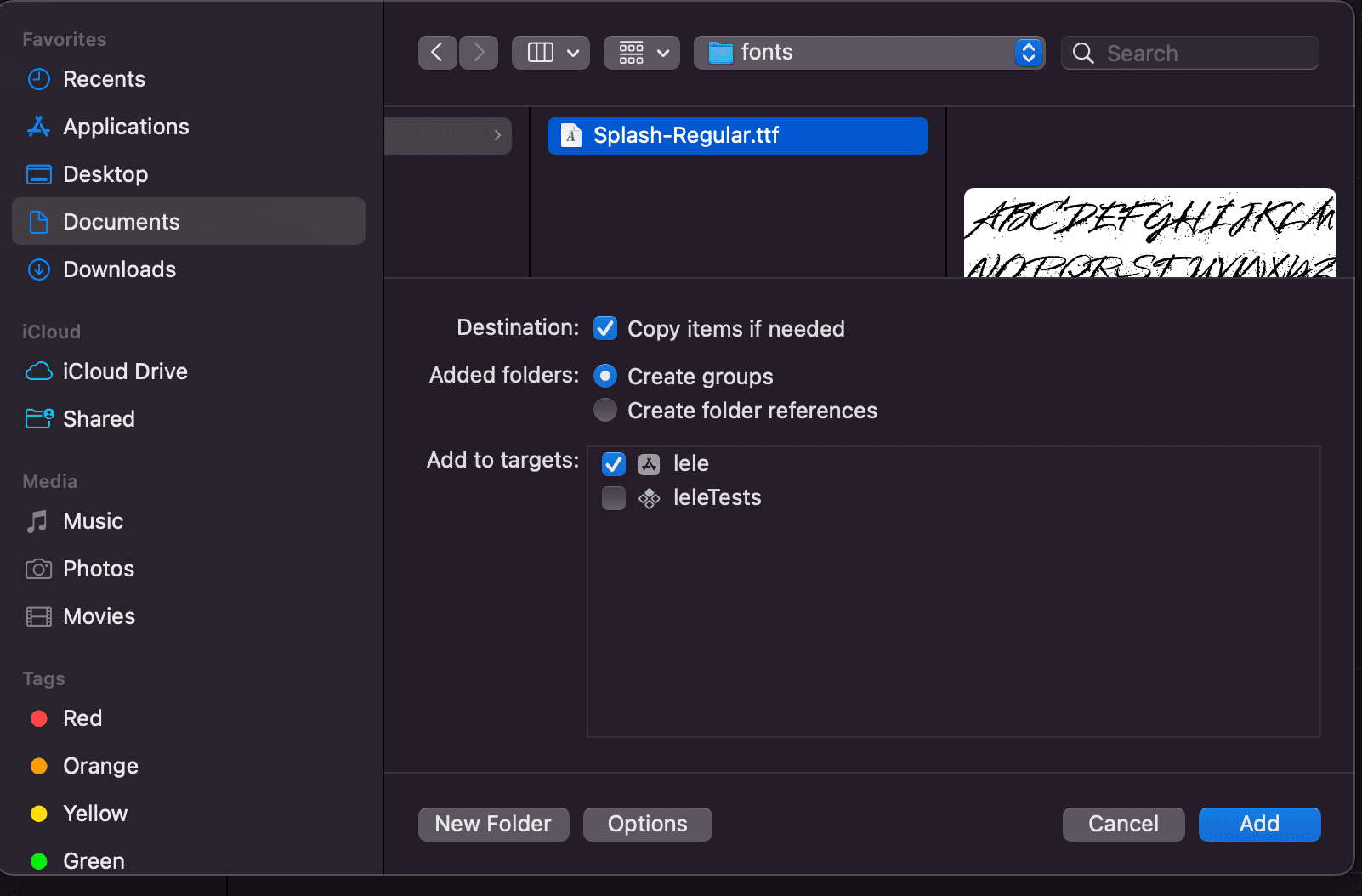Filter by Yellow tag
The width and height of the screenshot is (1362, 896).
[189, 814]
